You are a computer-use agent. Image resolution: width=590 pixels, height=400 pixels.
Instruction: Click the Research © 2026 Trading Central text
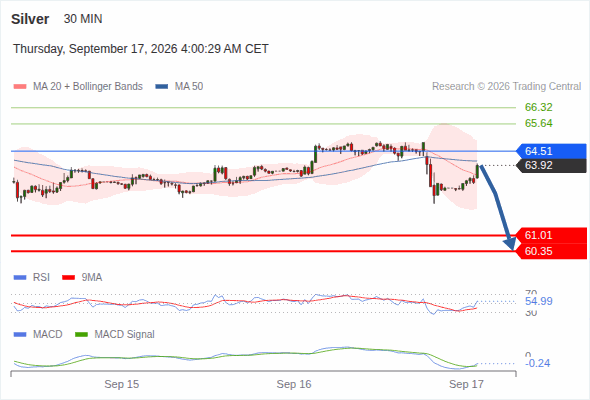click(x=506, y=87)
